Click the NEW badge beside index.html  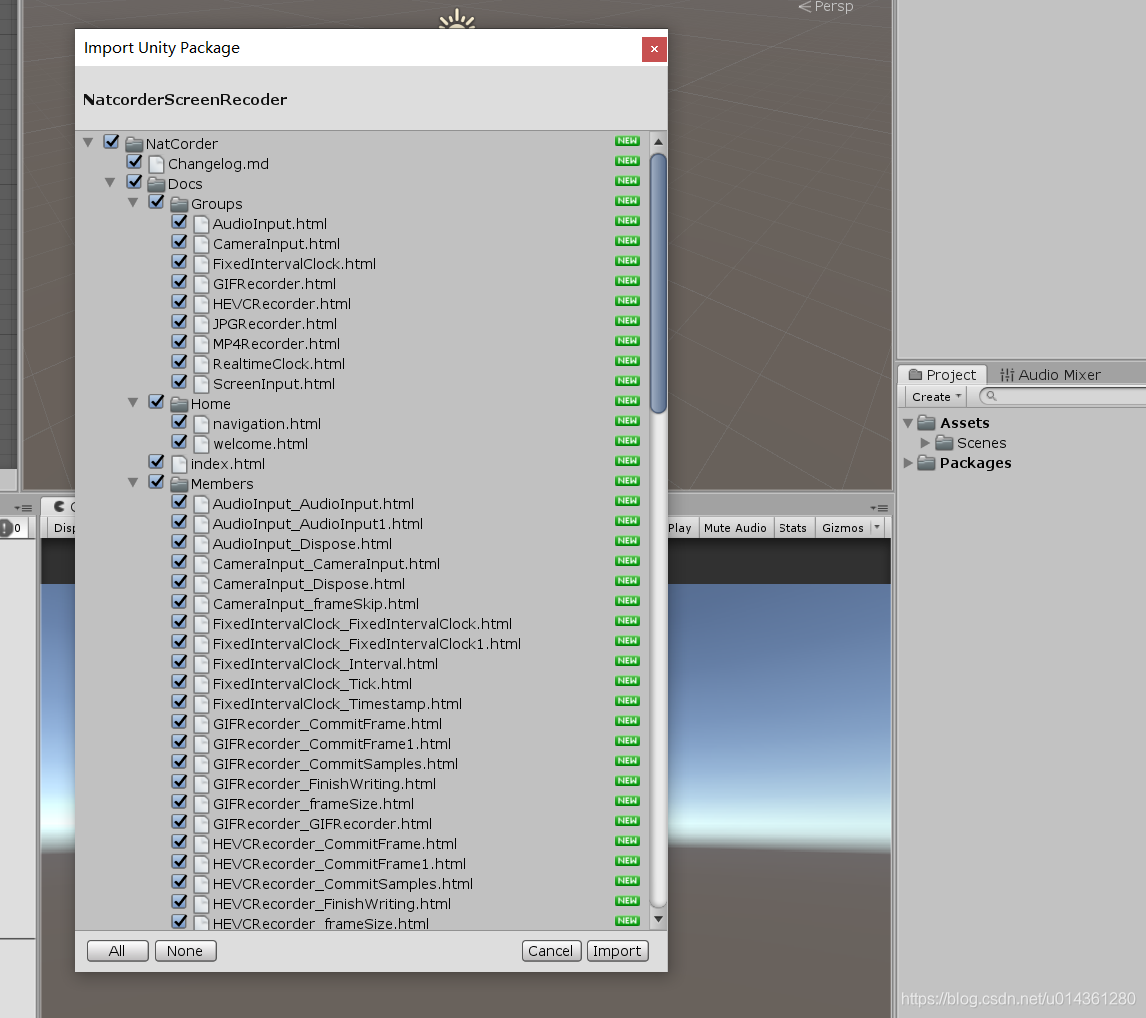coord(627,460)
